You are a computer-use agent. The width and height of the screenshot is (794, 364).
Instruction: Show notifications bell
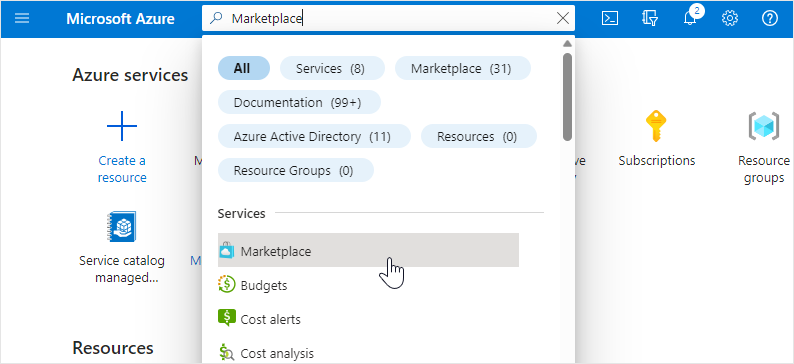click(x=690, y=19)
